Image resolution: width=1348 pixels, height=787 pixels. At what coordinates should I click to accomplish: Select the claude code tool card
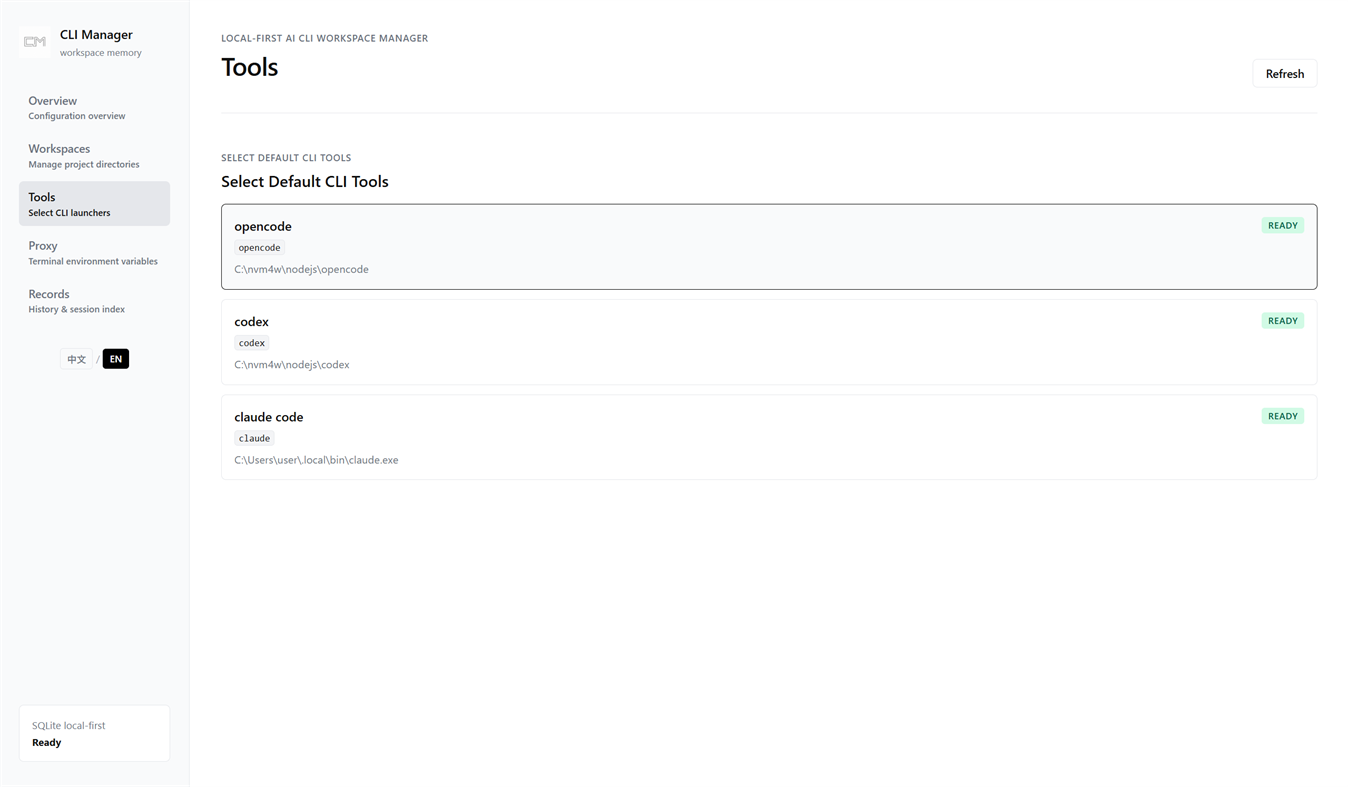point(769,437)
